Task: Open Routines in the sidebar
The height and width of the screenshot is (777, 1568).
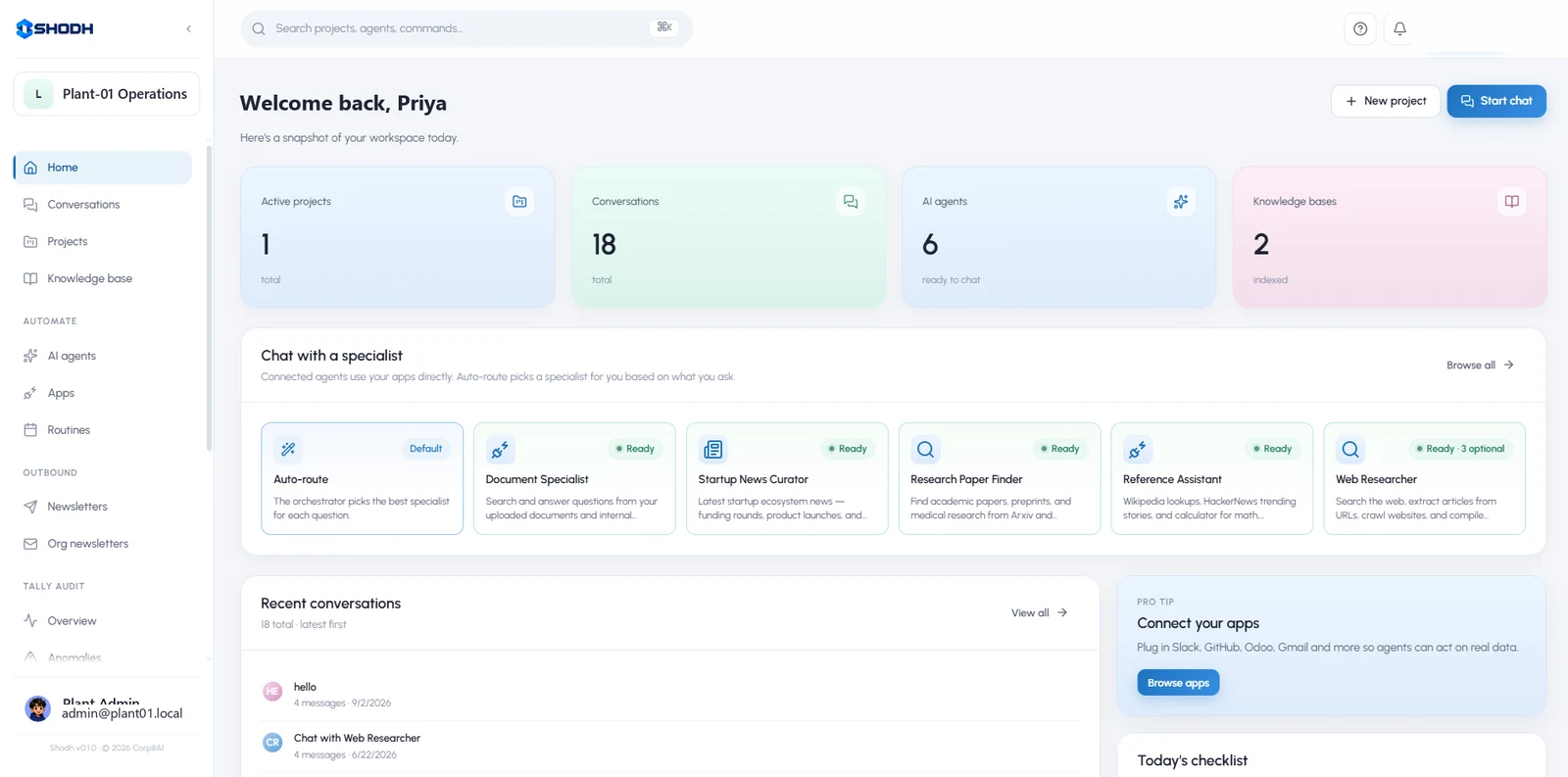Action: click(103, 430)
